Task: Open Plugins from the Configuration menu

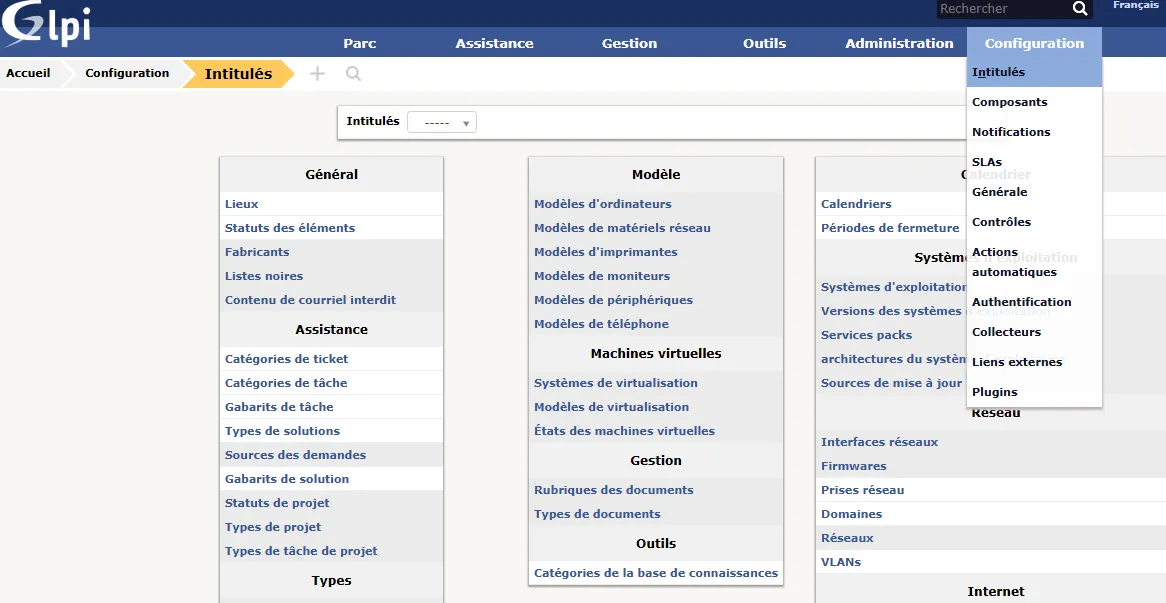Action: click(x=994, y=392)
